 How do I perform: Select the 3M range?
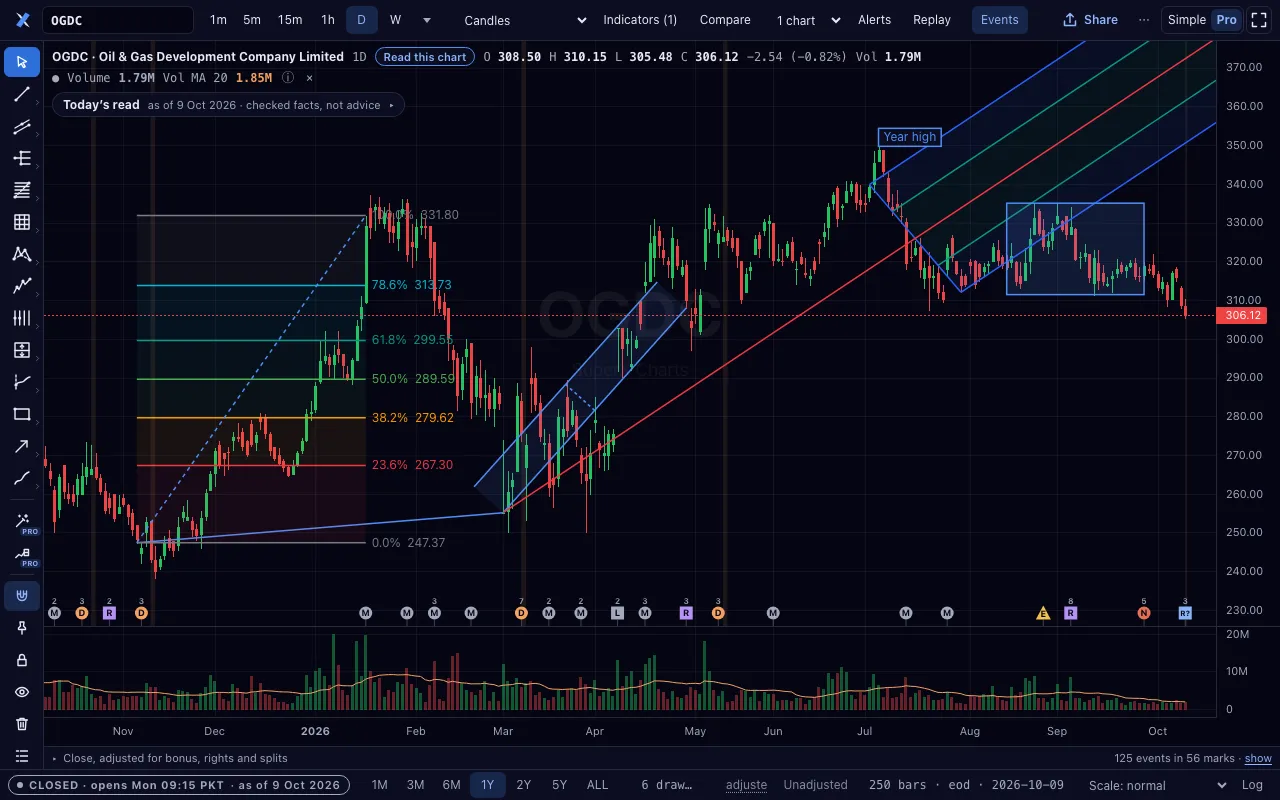[416, 785]
